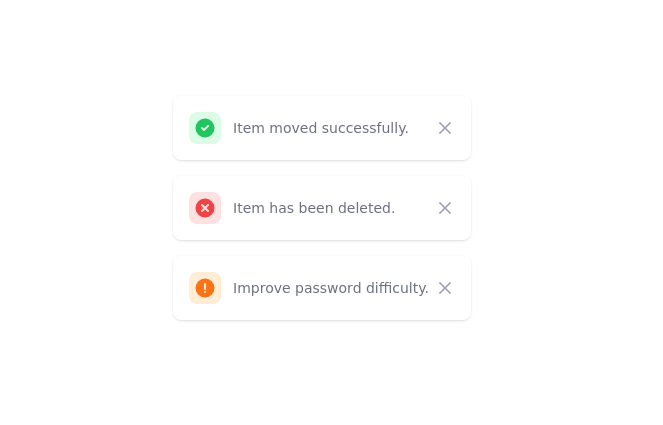Dismiss the "Item moved successfully" toast

point(445,128)
